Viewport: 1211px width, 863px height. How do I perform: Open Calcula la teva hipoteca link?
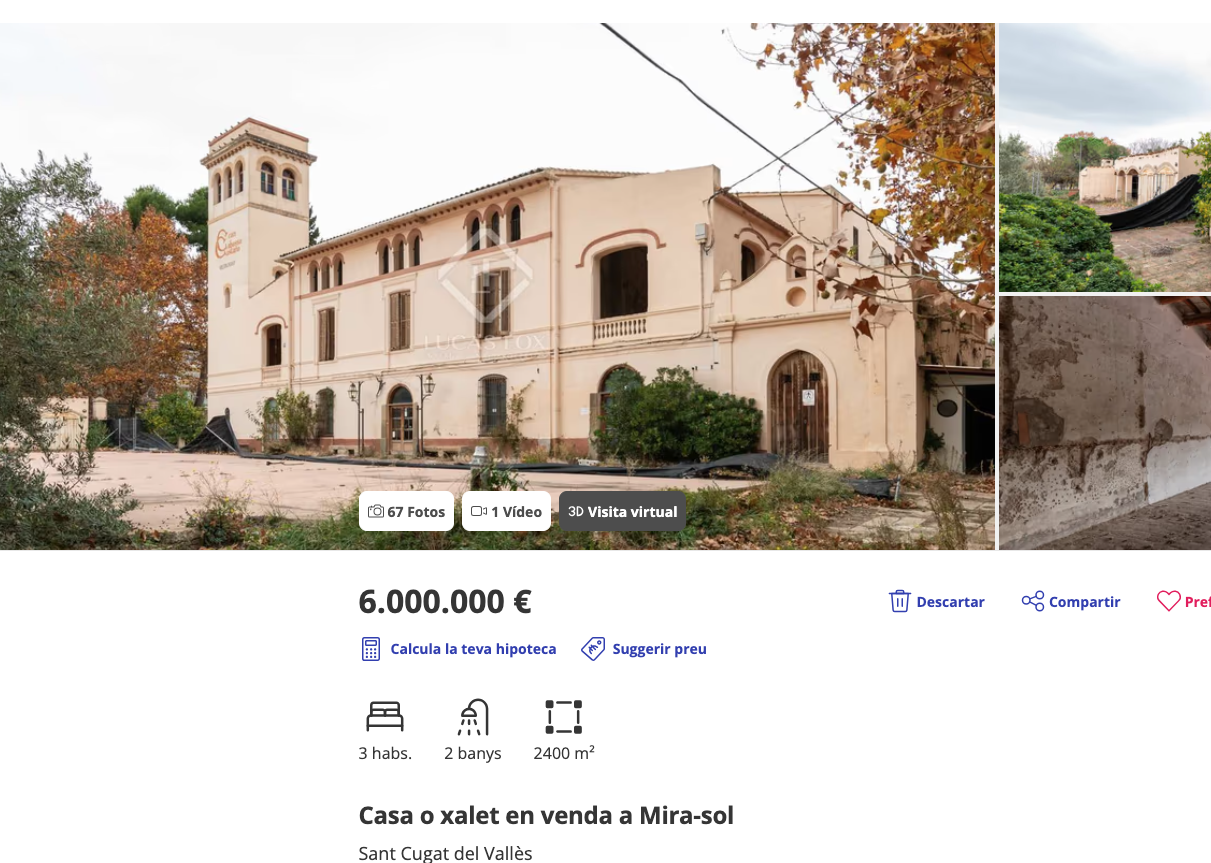pos(473,649)
